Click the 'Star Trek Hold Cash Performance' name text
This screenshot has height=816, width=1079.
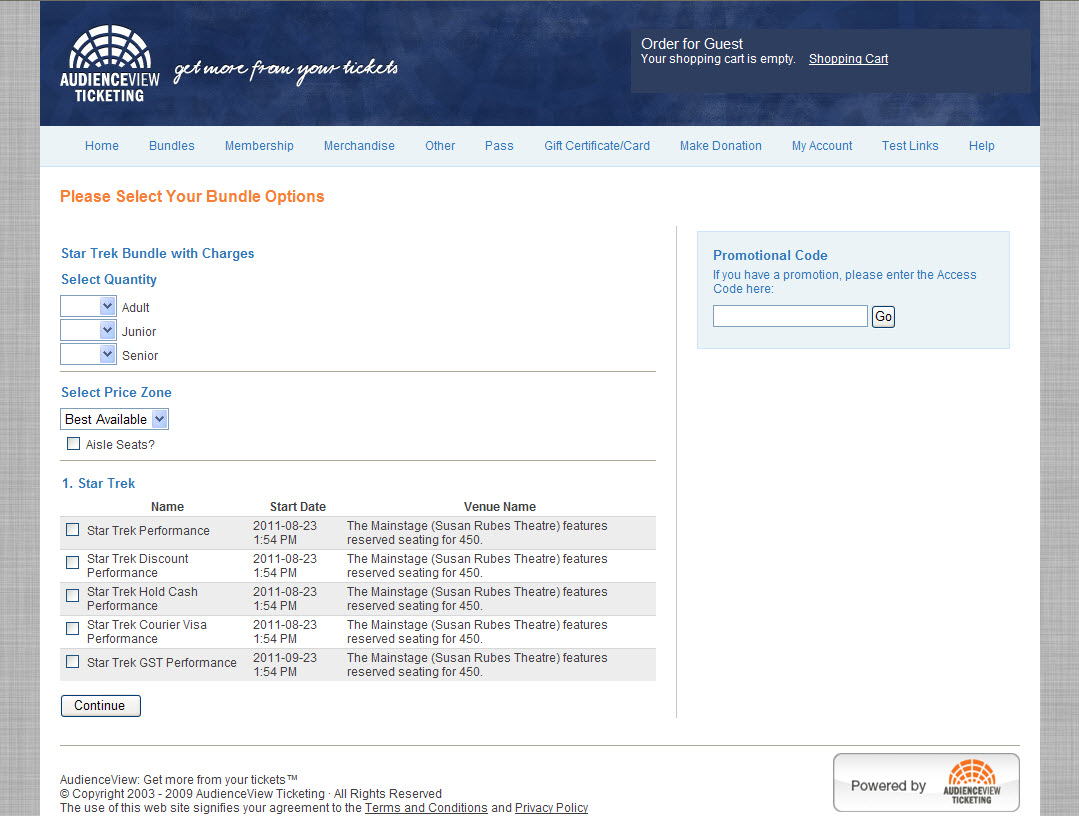pos(142,599)
